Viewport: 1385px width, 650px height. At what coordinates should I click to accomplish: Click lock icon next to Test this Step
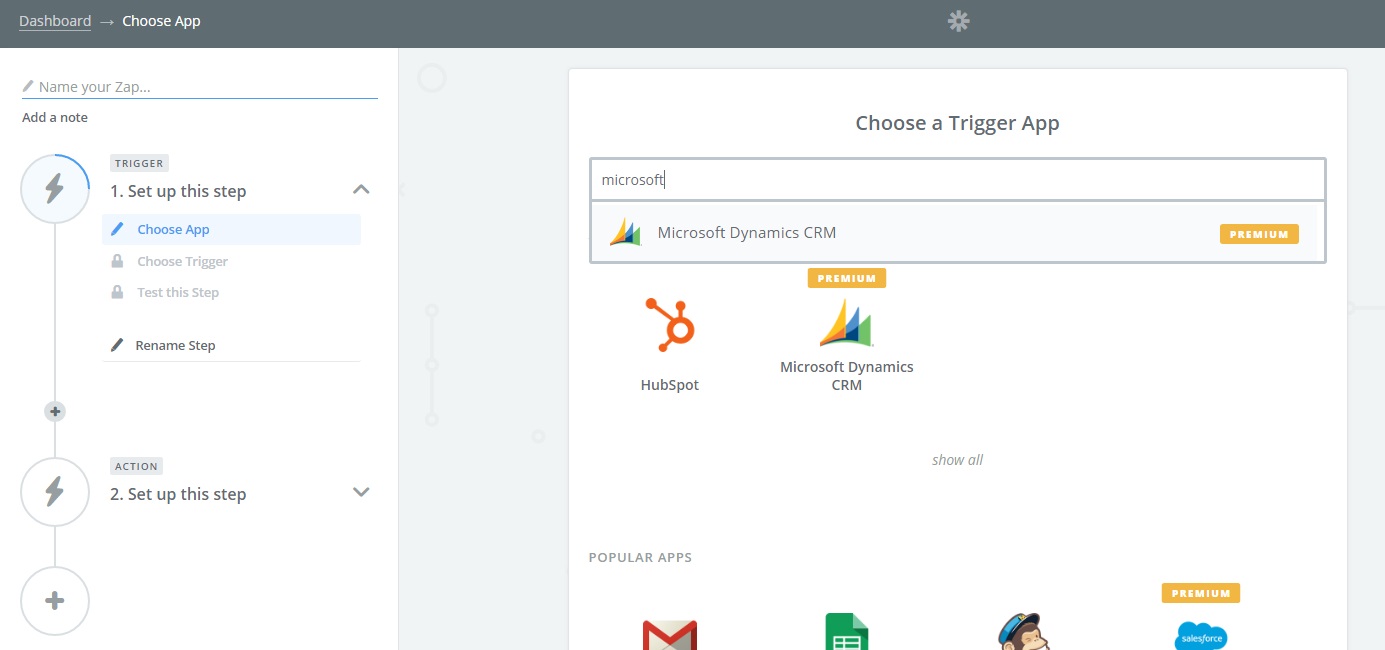[x=117, y=292]
